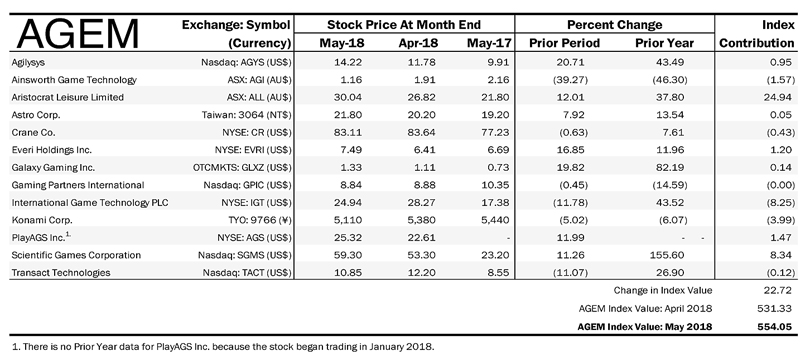Click the Index Contribution header
Screen dimensions: 810x360
click(x=756, y=34)
